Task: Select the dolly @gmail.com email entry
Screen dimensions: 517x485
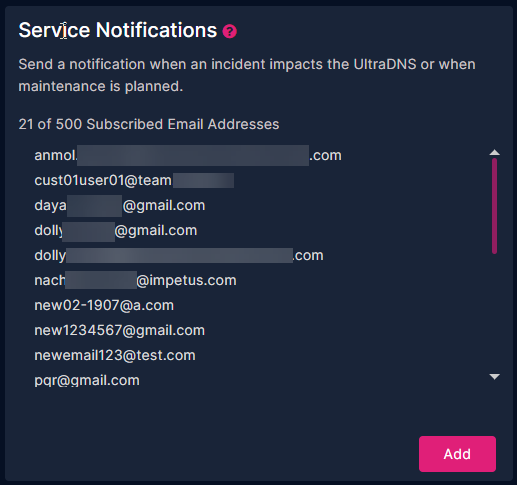Action: [116, 230]
